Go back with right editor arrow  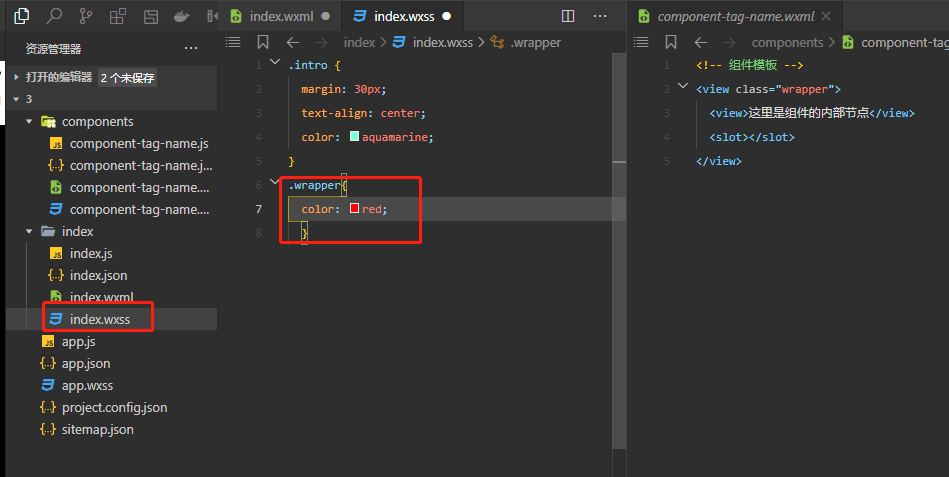tap(701, 42)
